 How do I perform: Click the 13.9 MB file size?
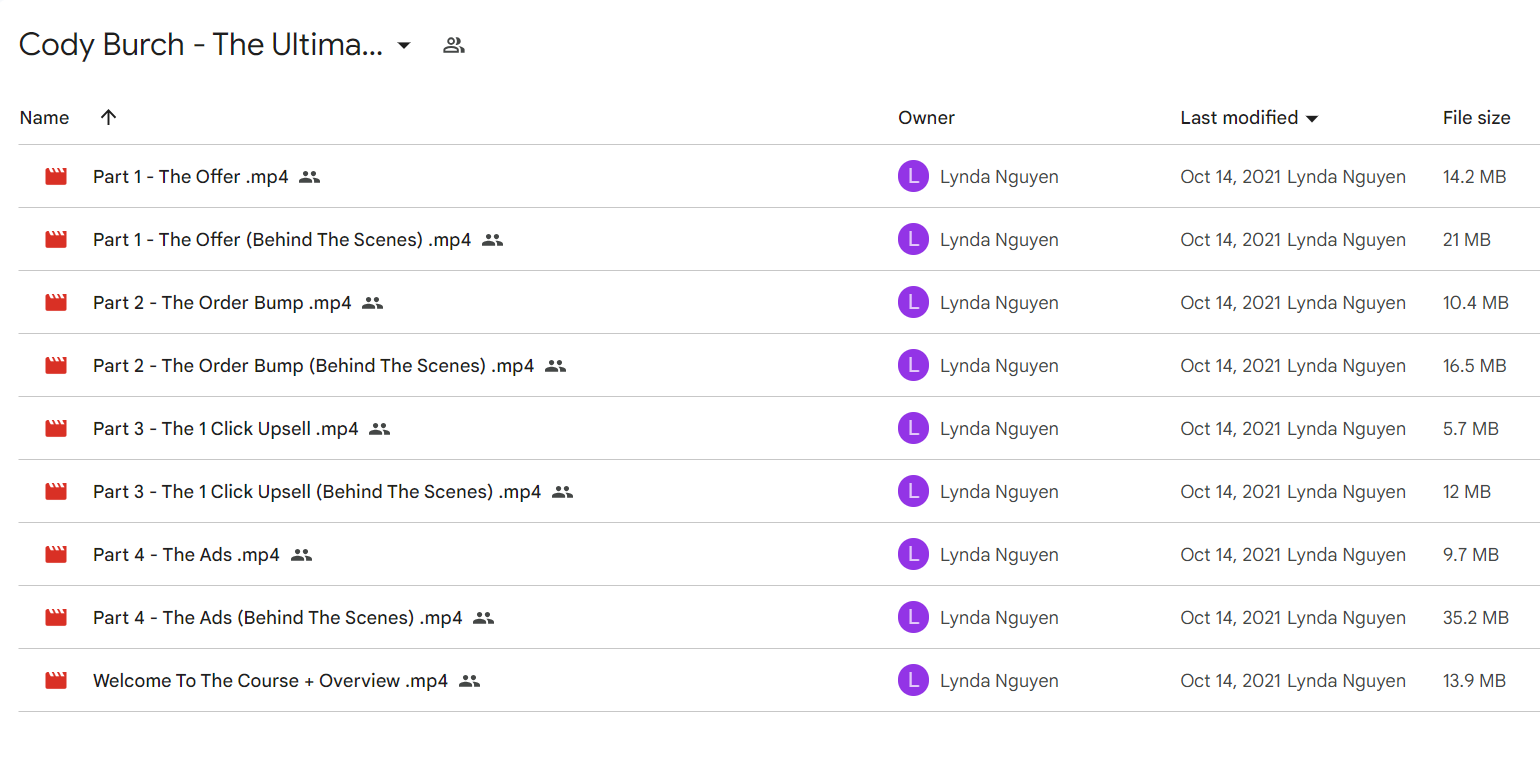pos(1474,681)
